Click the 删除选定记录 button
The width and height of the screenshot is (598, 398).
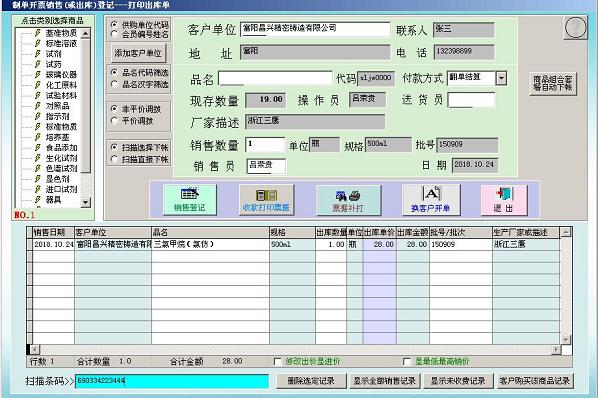(x=311, y=381)
